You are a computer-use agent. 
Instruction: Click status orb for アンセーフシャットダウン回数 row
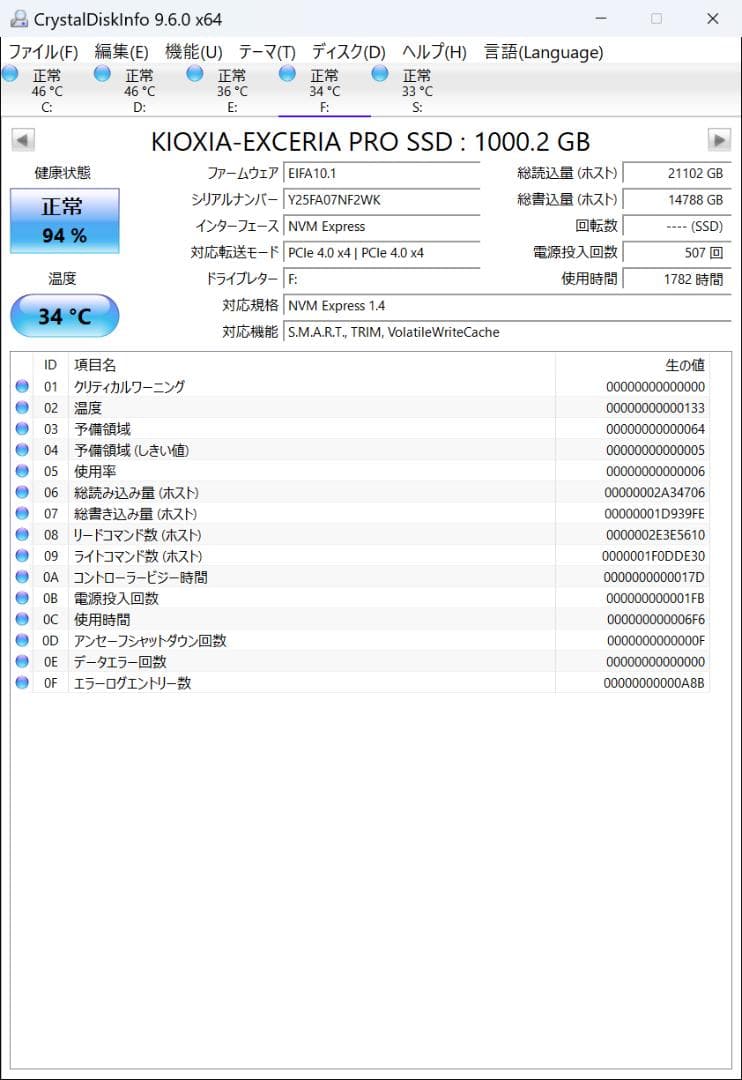tap(22, 641)
